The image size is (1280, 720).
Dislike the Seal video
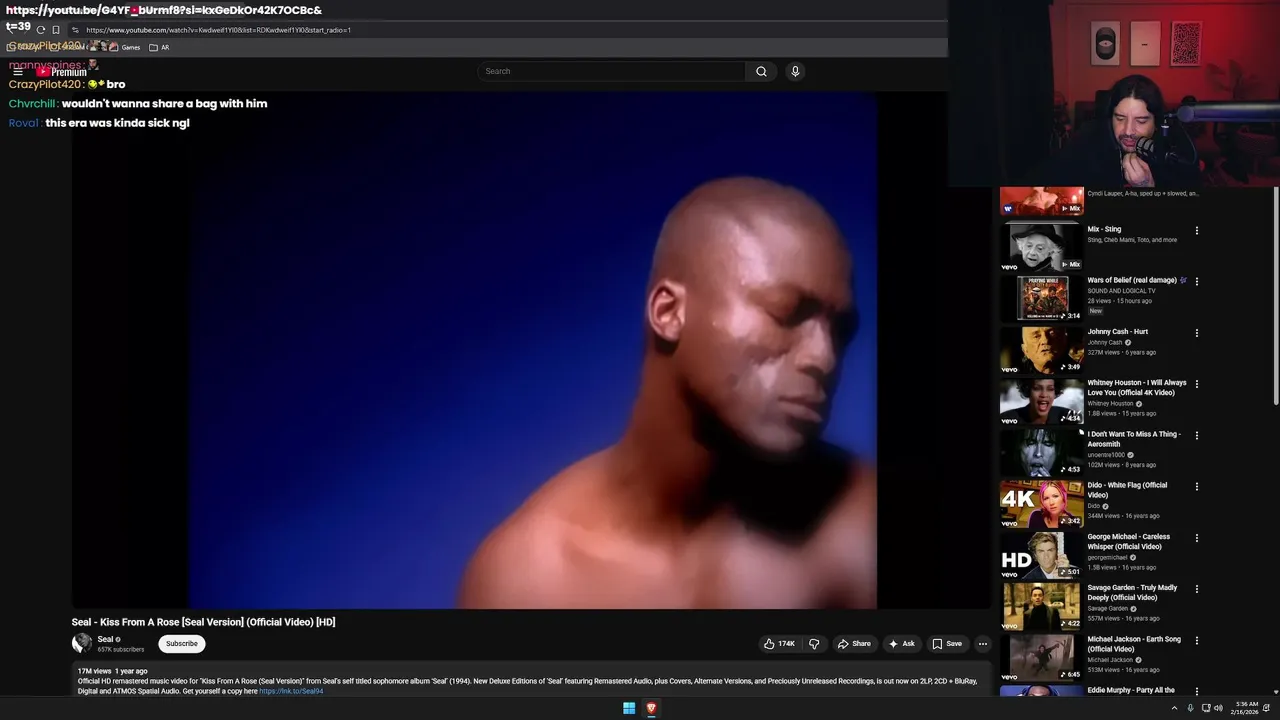(x=814, y=644)
